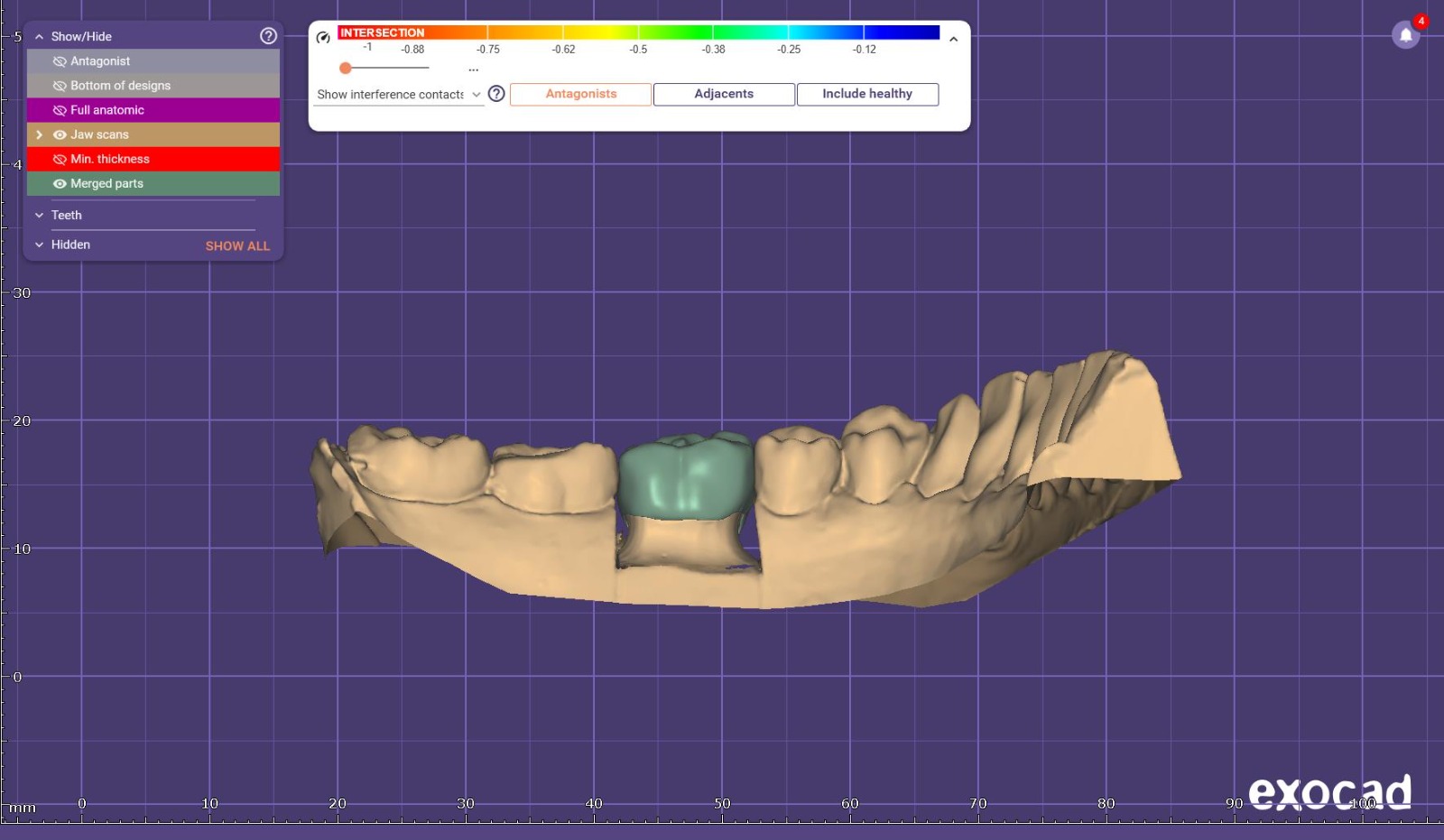Click the distance gauge icon
Viewport: 1444px width, 840px height.
pyautogui.click(x=323, y=37)
